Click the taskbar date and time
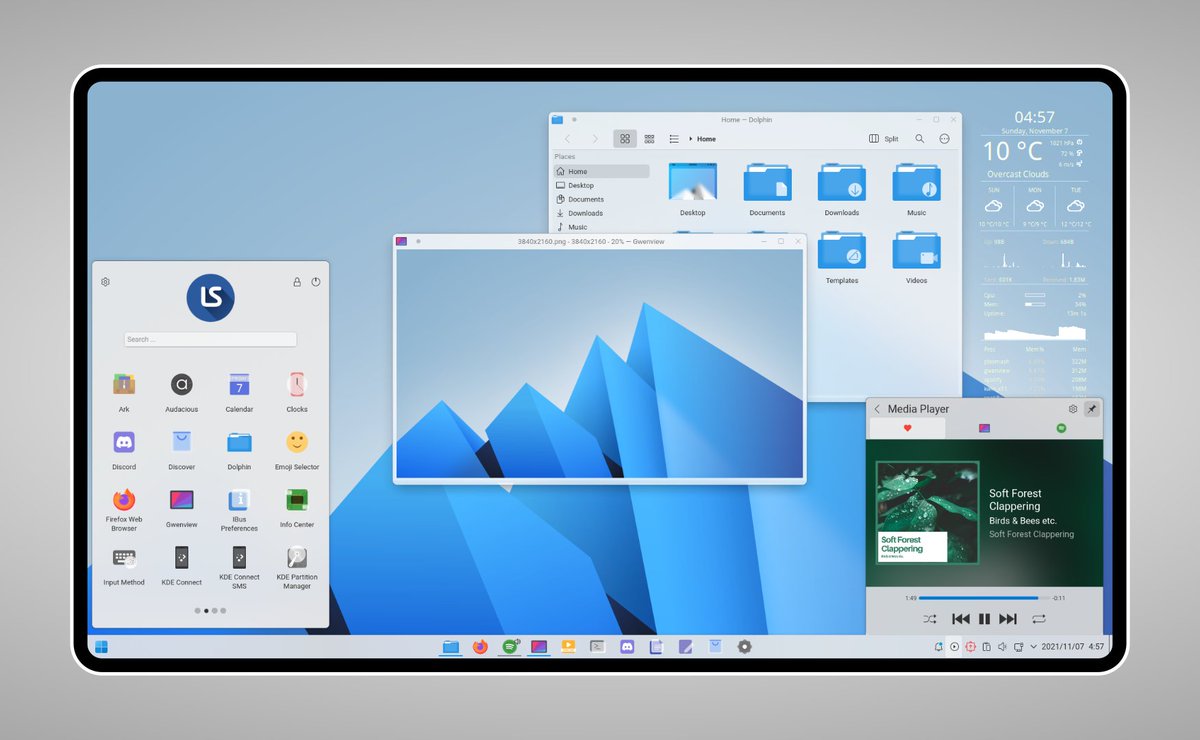 [x=1073, y=647]
